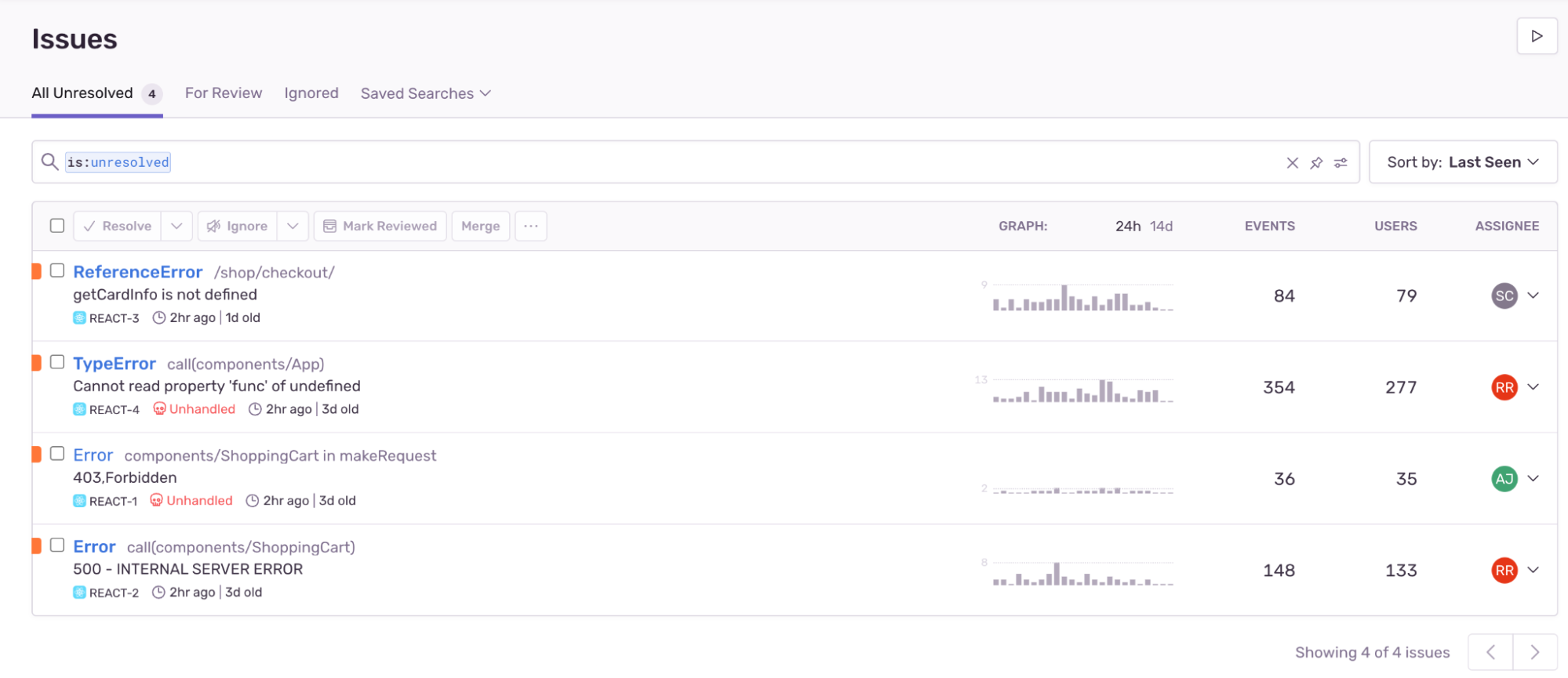Click the Mark Reviewed button
Image resolution: width=1568 pixels, height=678 pixels.
coord(380,226)
